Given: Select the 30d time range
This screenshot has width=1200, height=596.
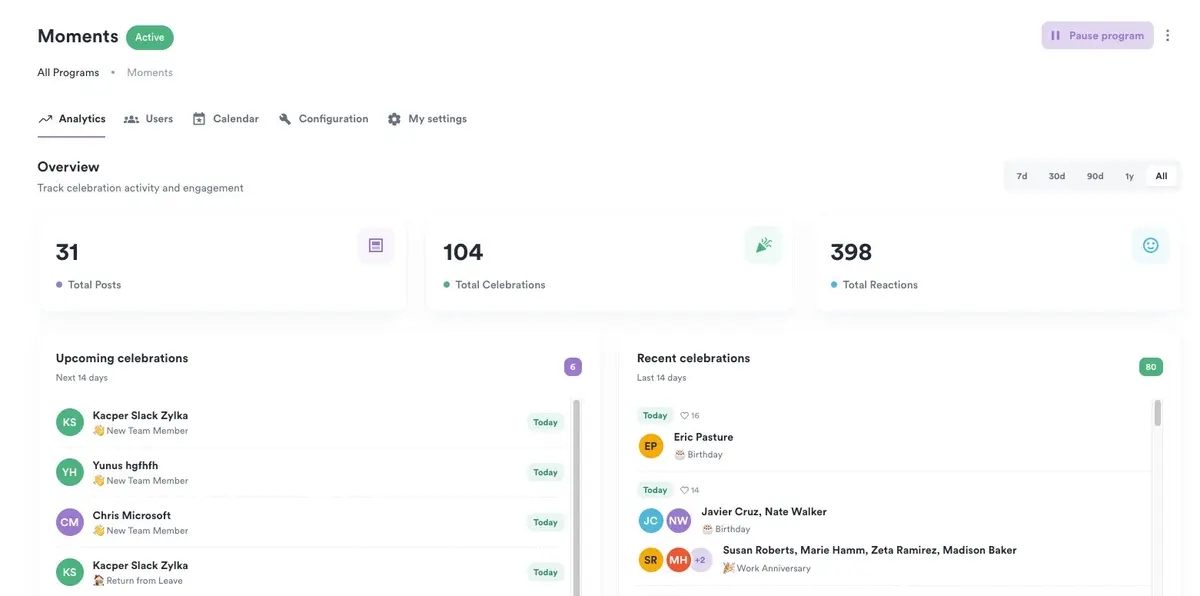Looking at the screenshot, I should 1057,176.
